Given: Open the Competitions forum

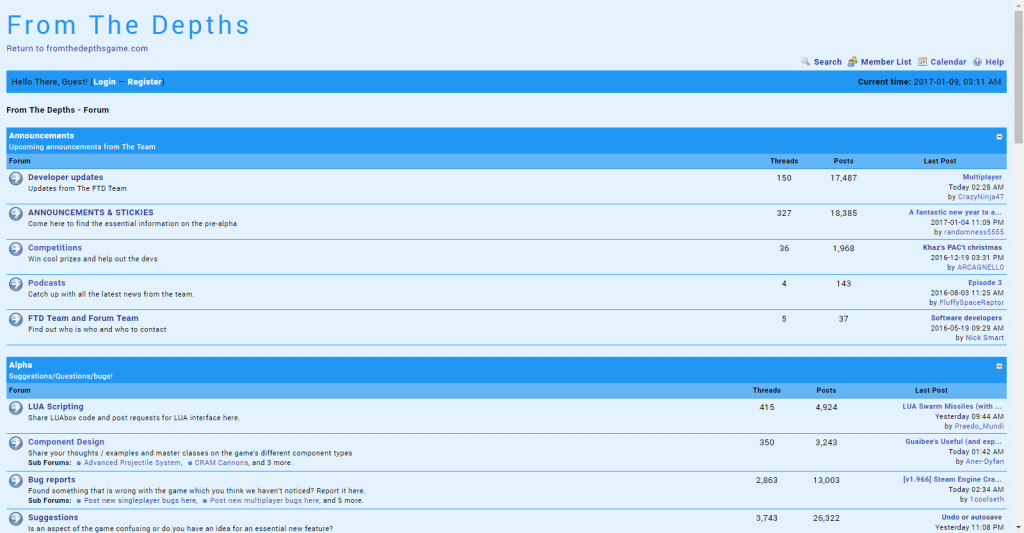Looking at the screenshot, I should click(55, 248).
